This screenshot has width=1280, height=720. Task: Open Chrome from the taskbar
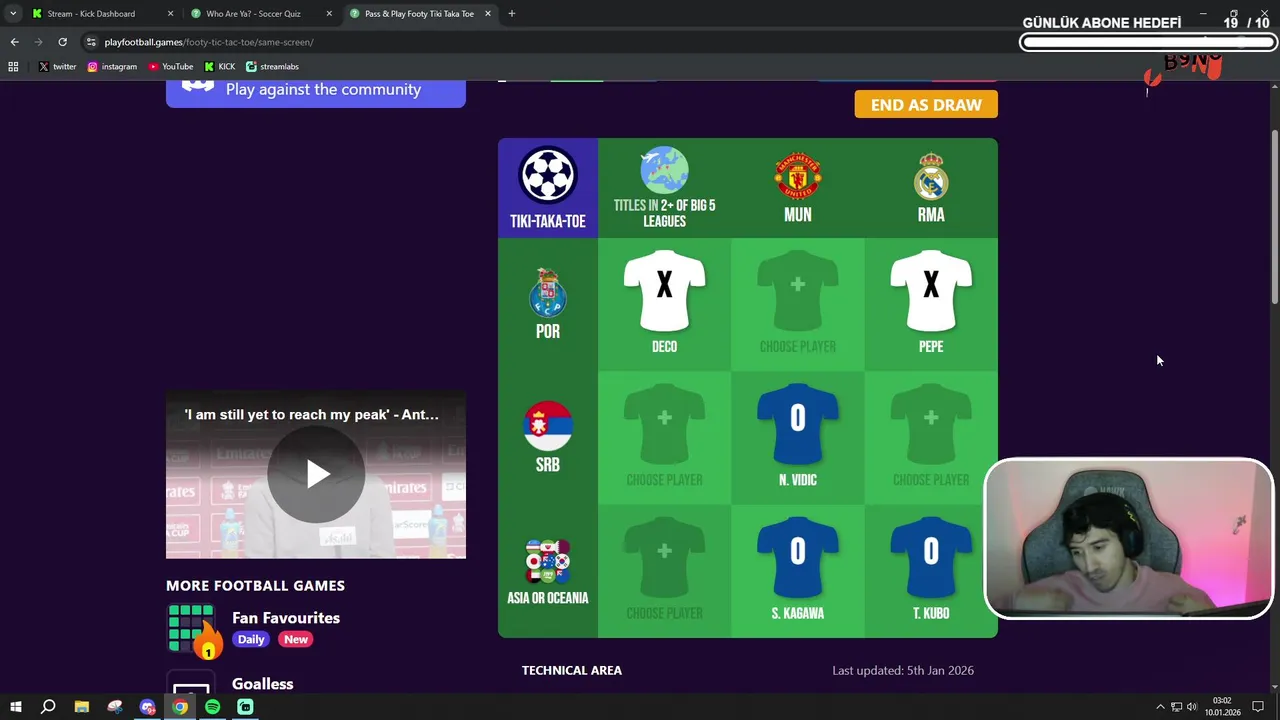click(x=180, y=707)
